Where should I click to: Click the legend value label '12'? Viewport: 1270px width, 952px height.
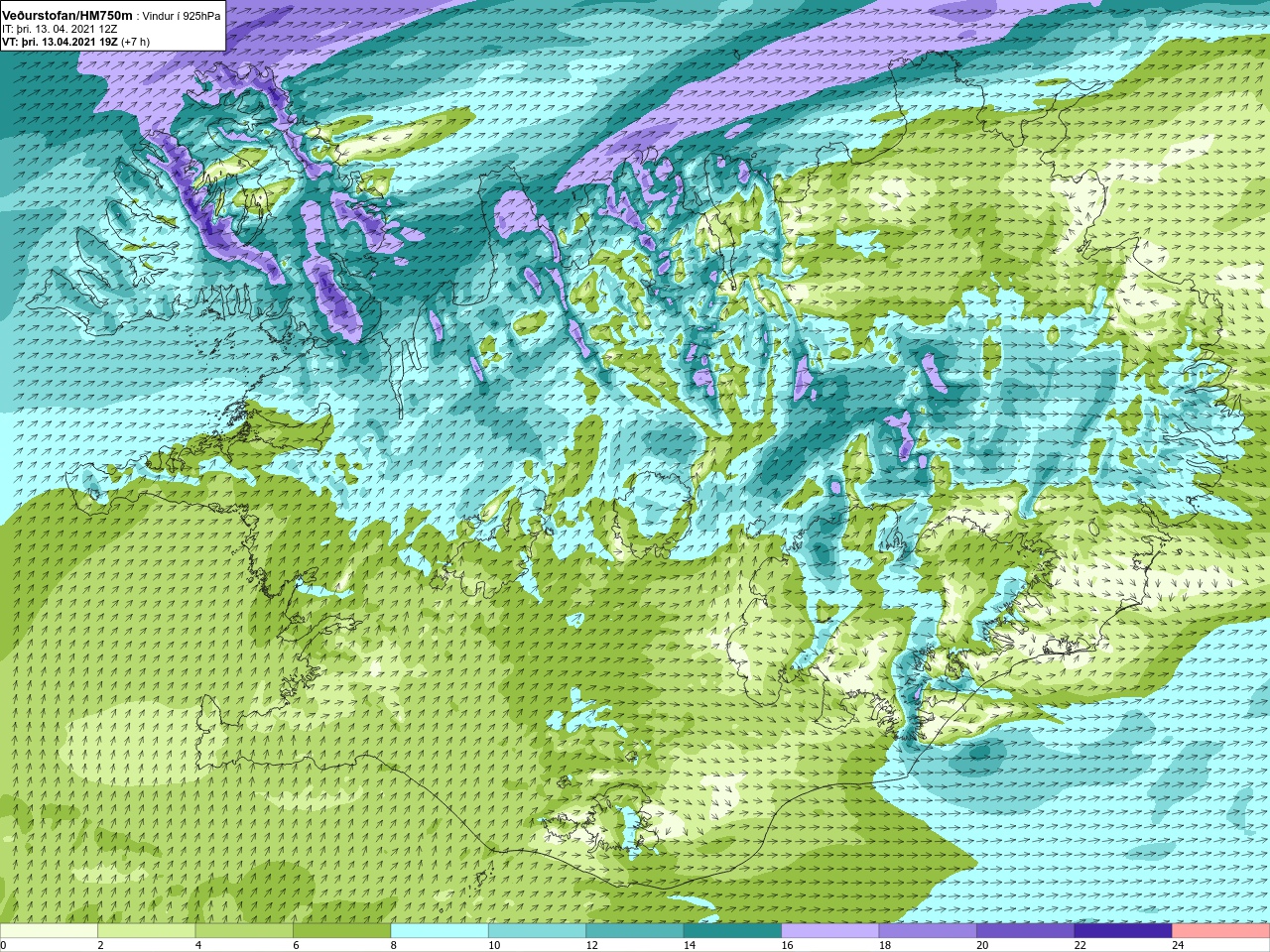(591, 945)
